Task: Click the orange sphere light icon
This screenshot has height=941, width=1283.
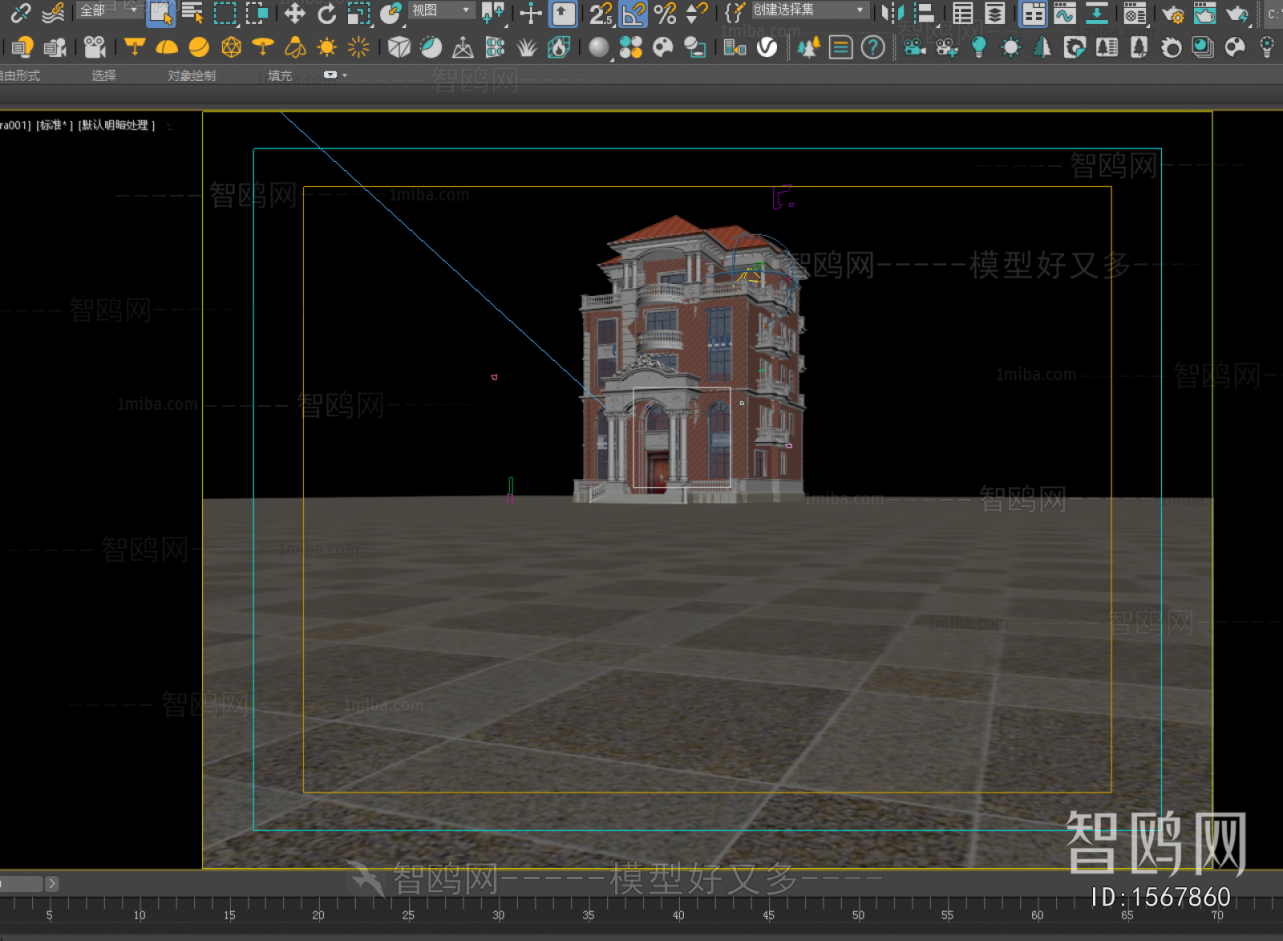Action: pyautogui.click(x=199, y=47)
